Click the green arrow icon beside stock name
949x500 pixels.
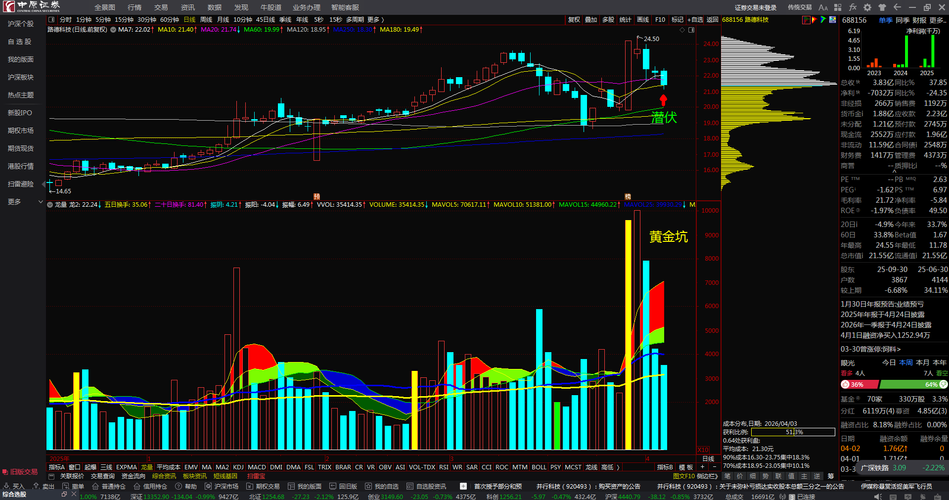click(823, 20)
